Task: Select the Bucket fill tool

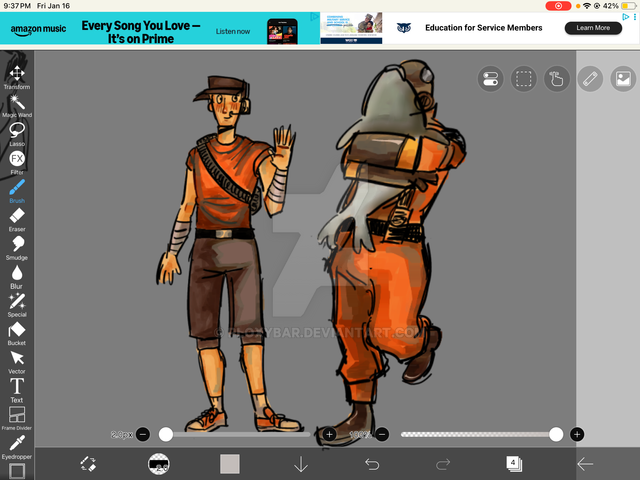Action: pos(17,331)
